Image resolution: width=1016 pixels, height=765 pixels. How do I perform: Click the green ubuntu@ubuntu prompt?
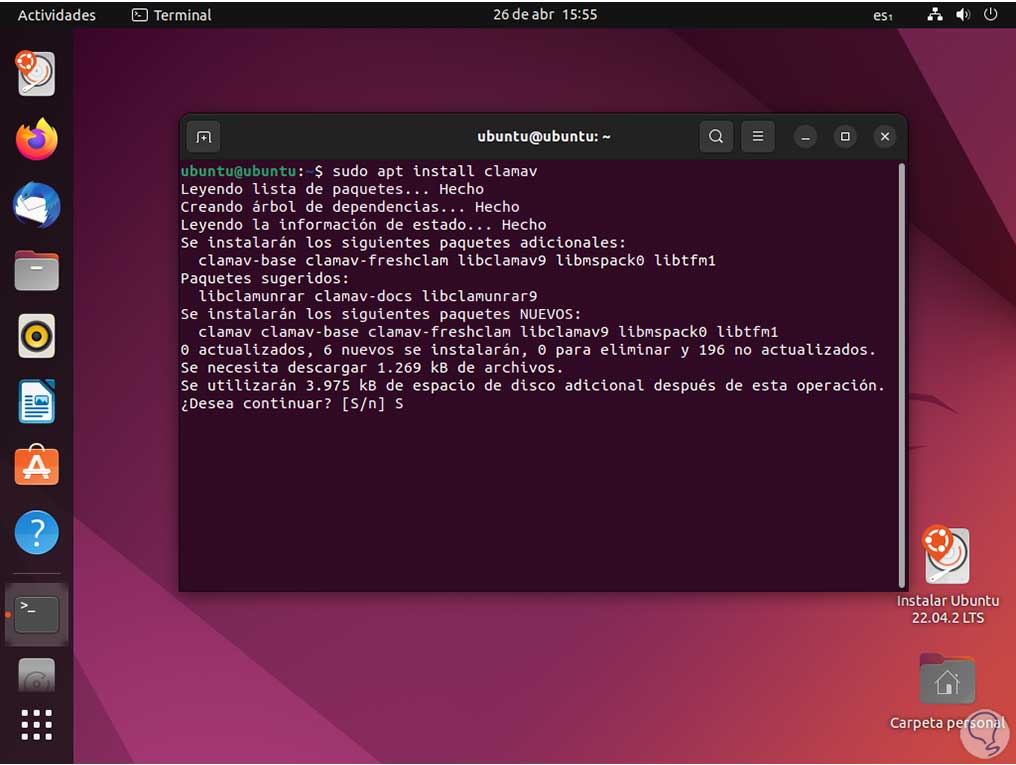click(x=238, y=171)
